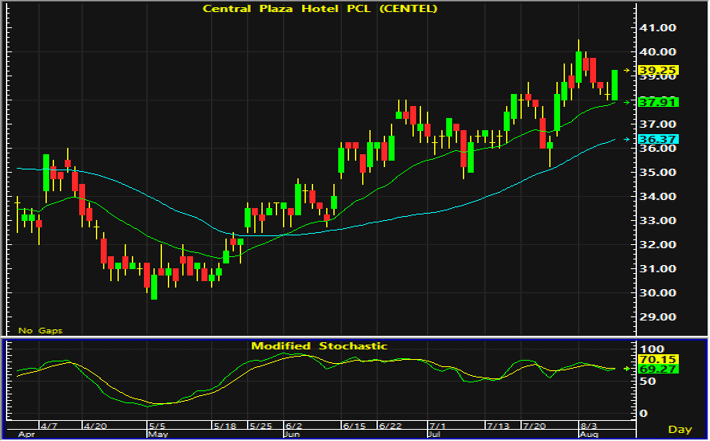Click the last green candlestick on the chart
Image resolution: width=710 pixels, height=441 pixels.
tap(614, 85)
